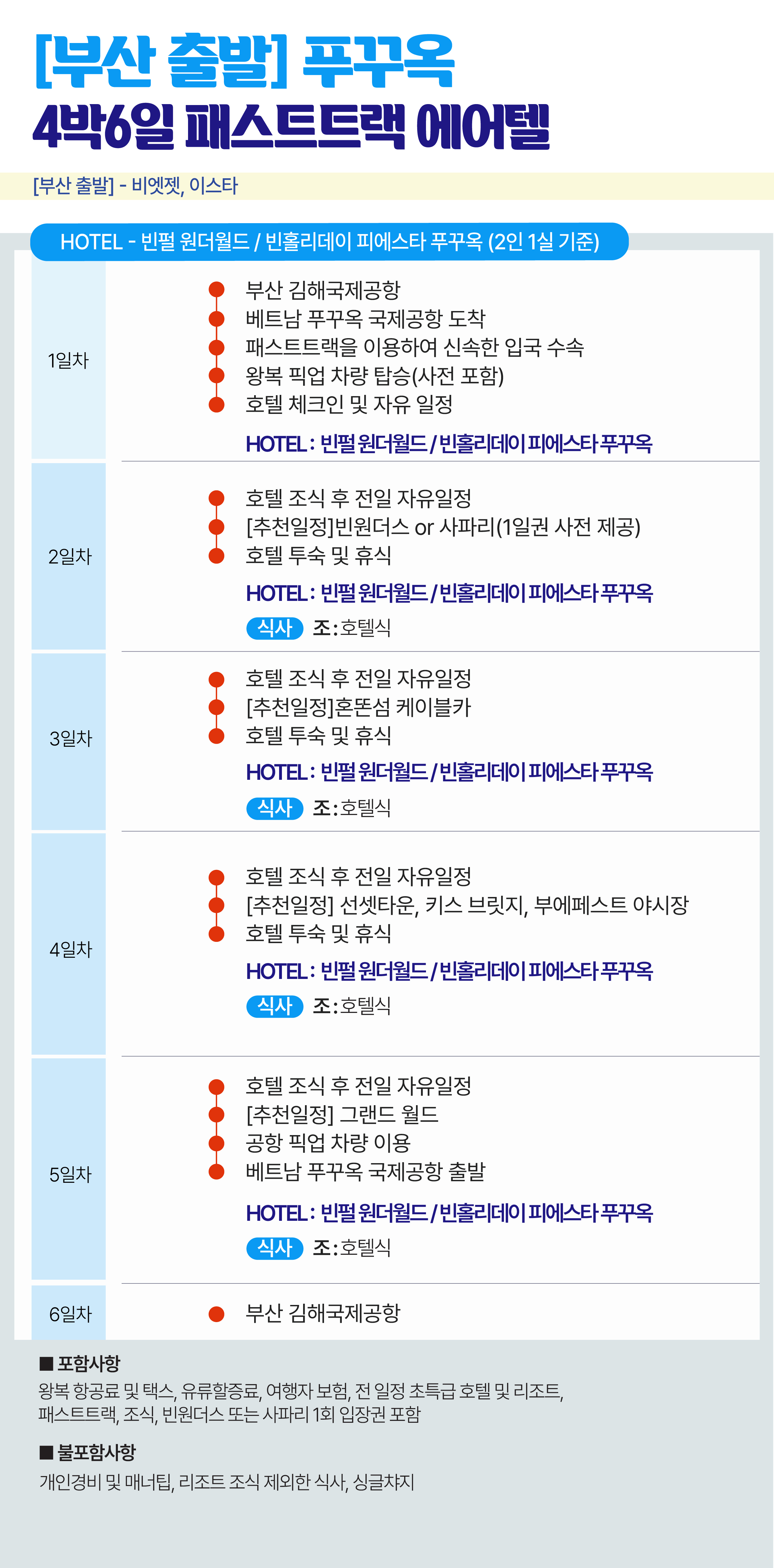The width and height of the screenshot is (774, 1568).
Task: Click the red dot next to 패스트트랙을 이용하여 신속한 입국 수속
Action: (216, 347)
